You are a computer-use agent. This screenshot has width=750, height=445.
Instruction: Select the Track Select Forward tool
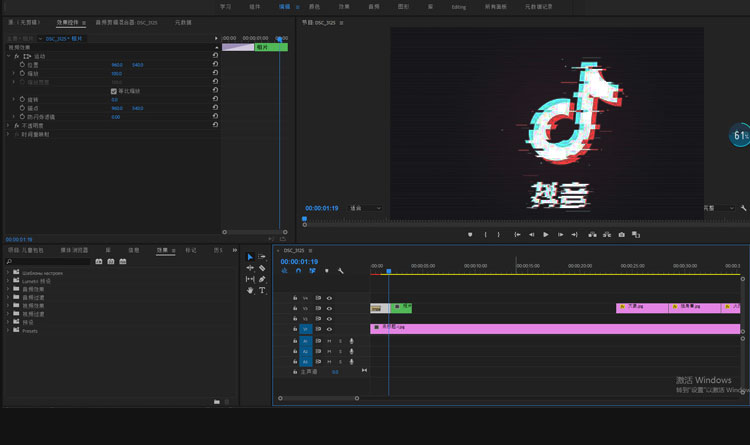pos(262,257)
